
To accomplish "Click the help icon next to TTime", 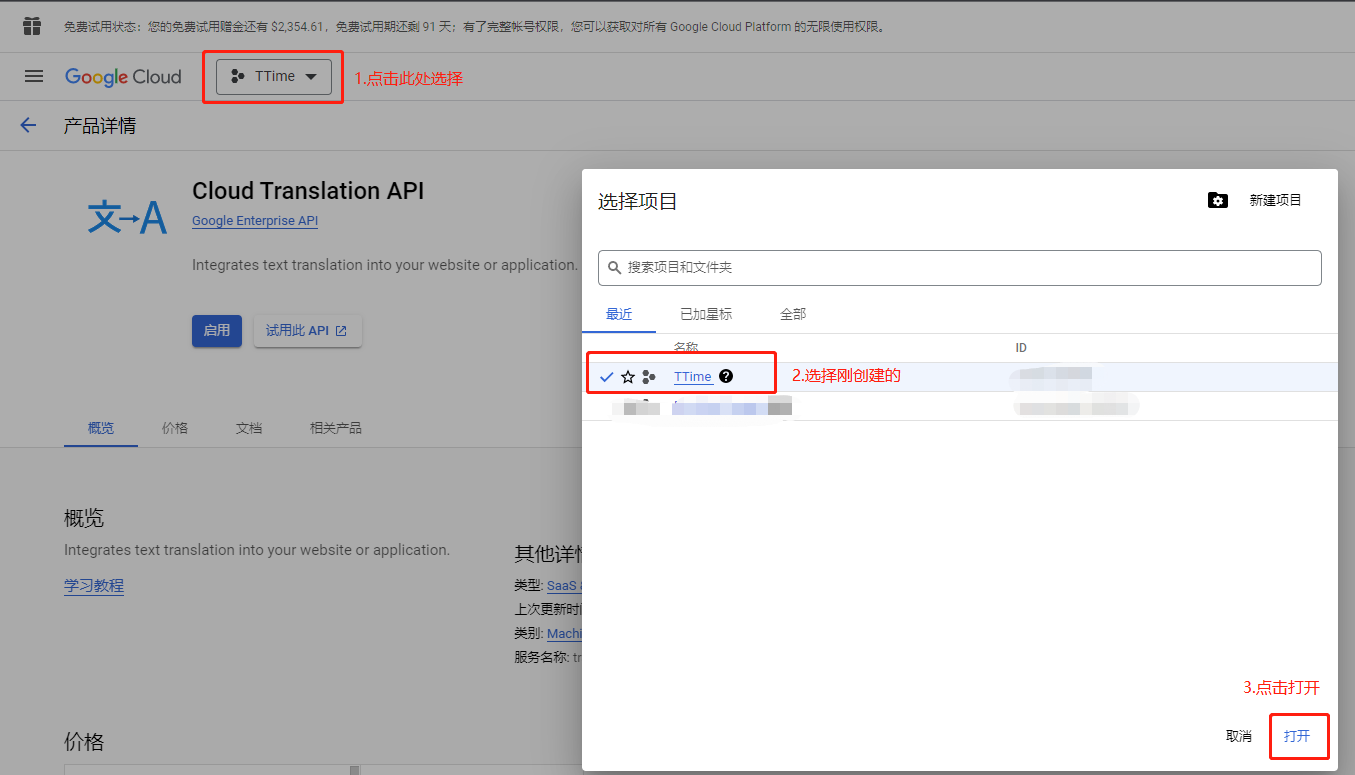I will click(x=726, y=376).
